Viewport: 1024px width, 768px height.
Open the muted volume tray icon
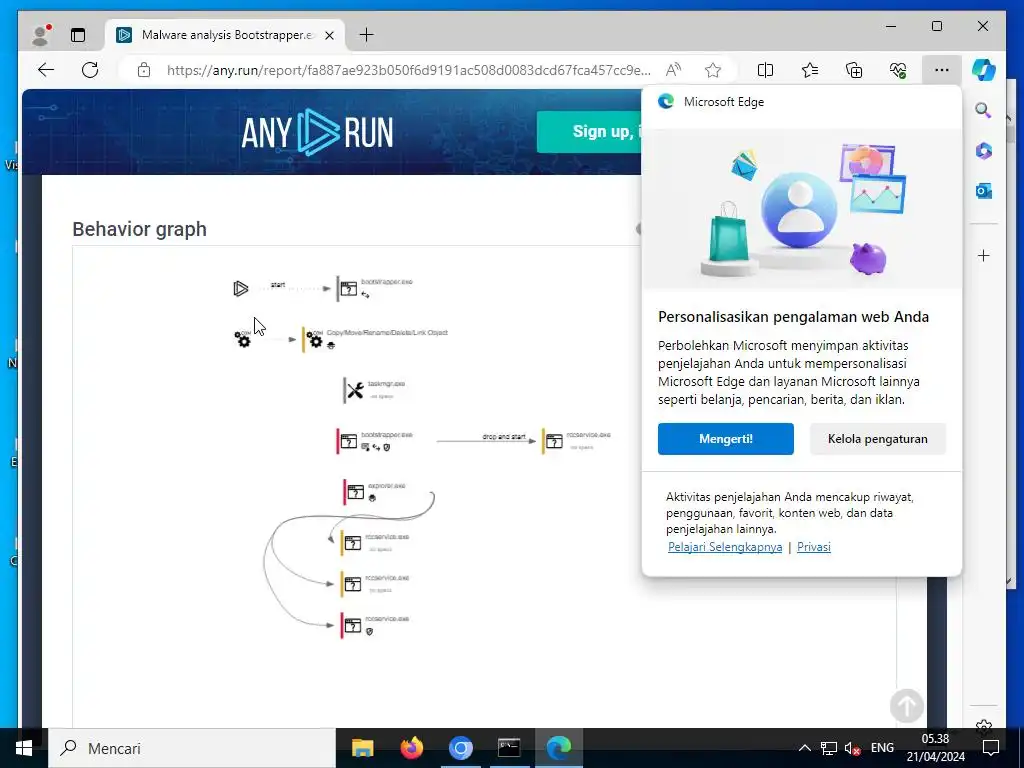click(x=852, y=748)
